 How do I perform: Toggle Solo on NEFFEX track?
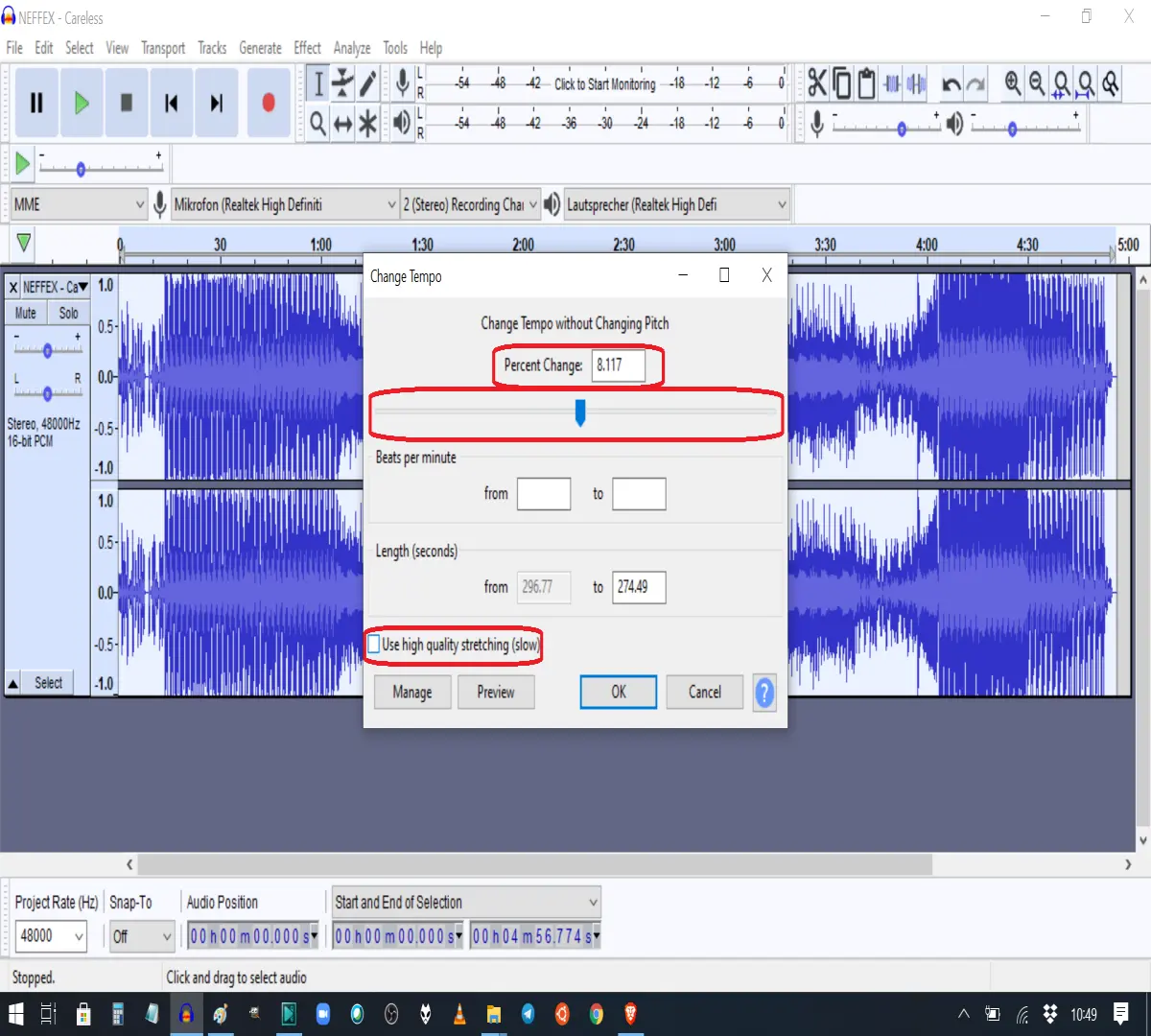click(x=68, y=313)
